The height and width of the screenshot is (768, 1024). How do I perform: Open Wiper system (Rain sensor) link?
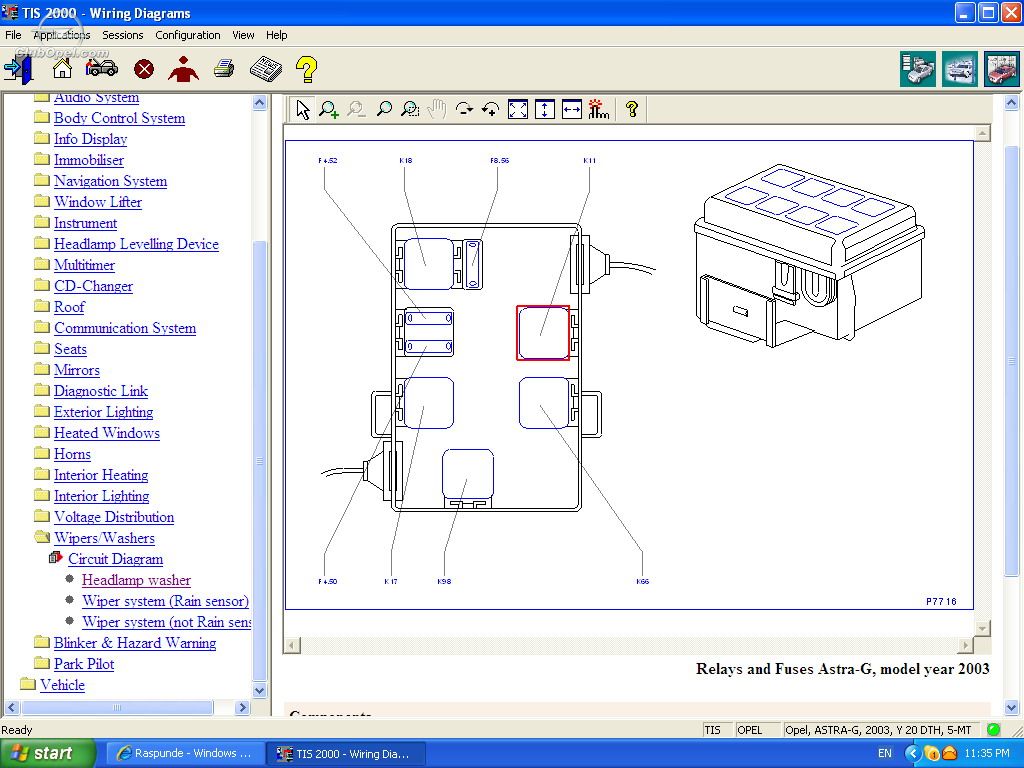click(x=165, y=601)
